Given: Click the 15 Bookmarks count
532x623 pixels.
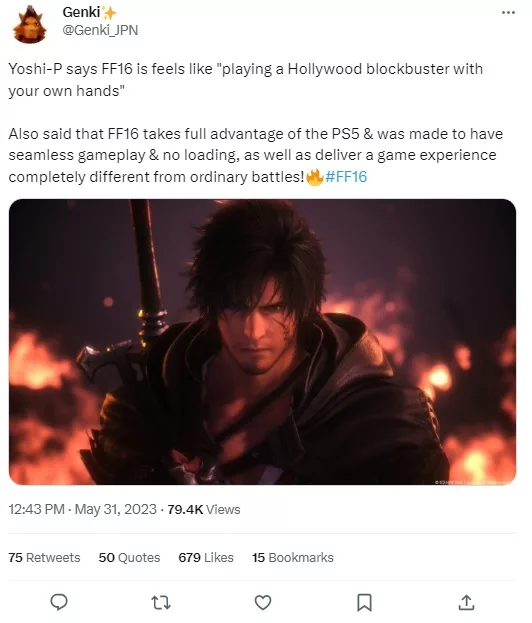Looking at the screenshot, I should point(292,557).
